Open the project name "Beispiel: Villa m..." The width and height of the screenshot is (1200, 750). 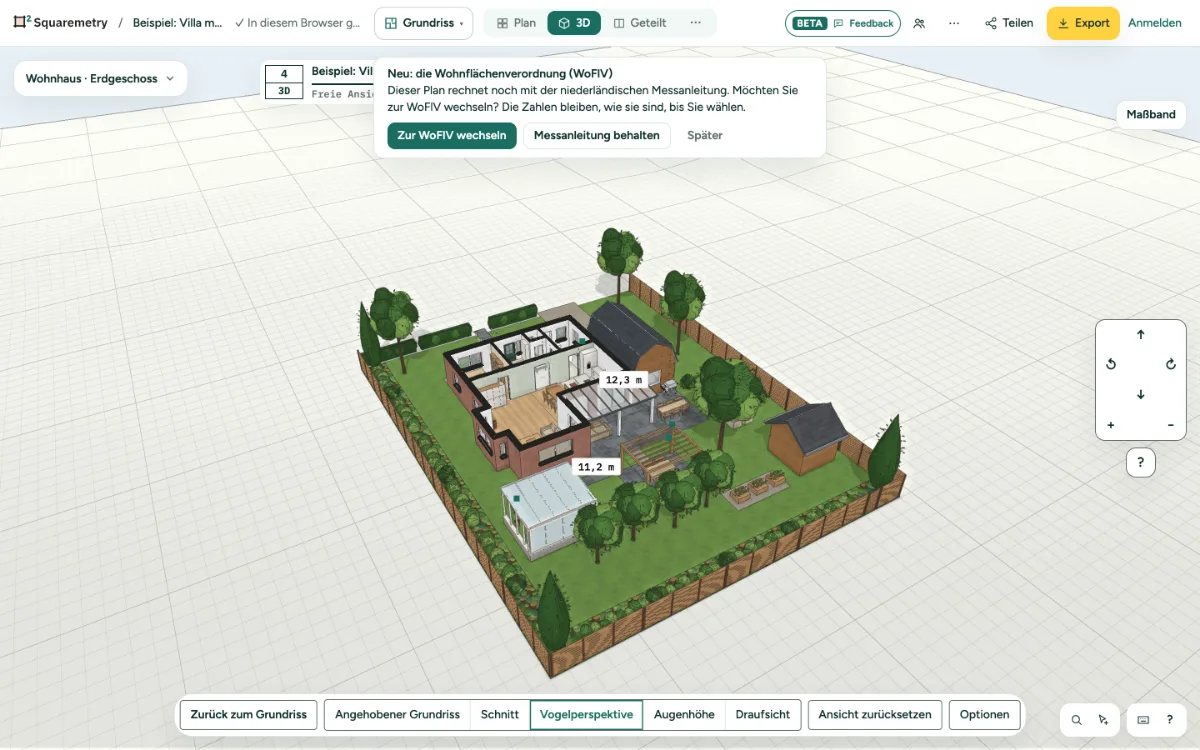(x=177, y=23)
